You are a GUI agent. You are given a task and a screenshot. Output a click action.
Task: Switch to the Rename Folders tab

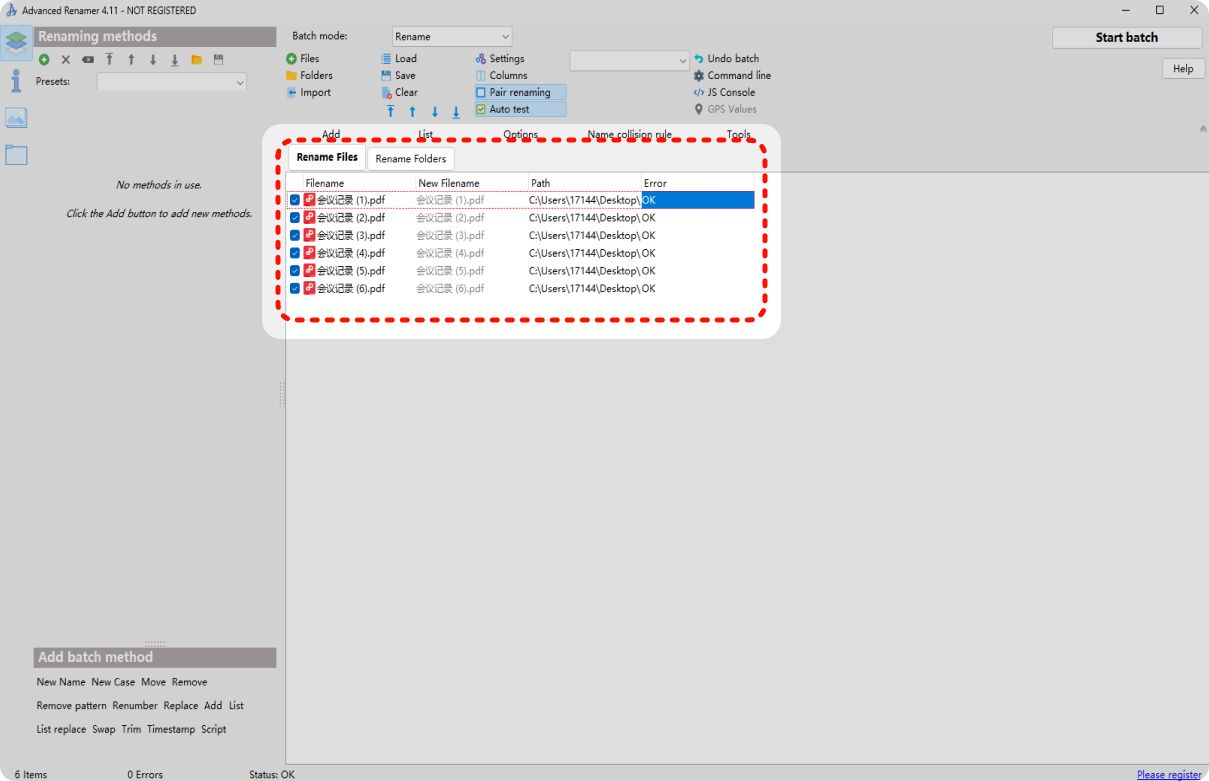pyautogui.click(x=411, y=159)
